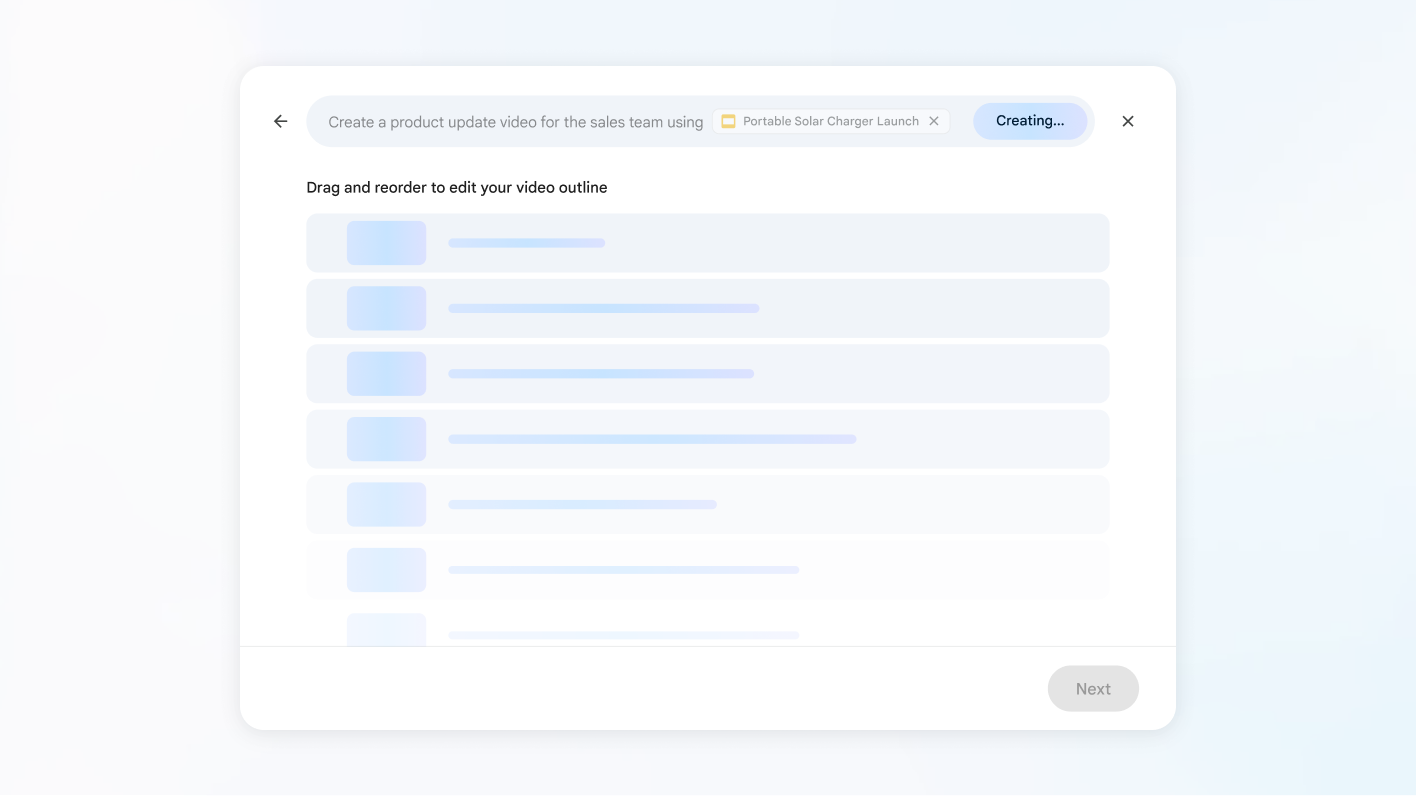Click the 'Drag and reorder to edit' heading
The width and height of the screenshot is (1416, 796).
[457, 187]
